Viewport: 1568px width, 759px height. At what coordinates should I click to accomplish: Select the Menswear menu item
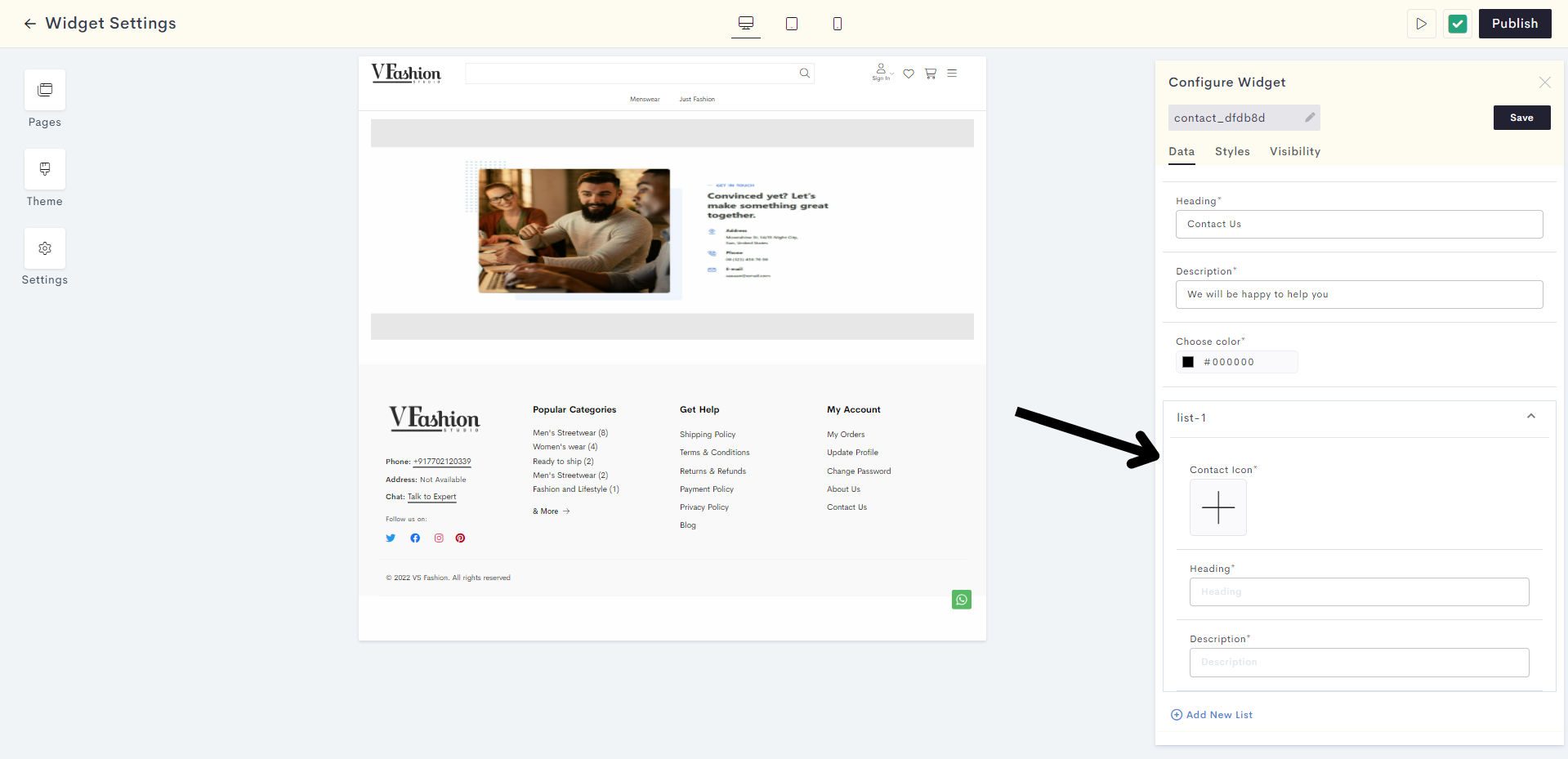645,100
